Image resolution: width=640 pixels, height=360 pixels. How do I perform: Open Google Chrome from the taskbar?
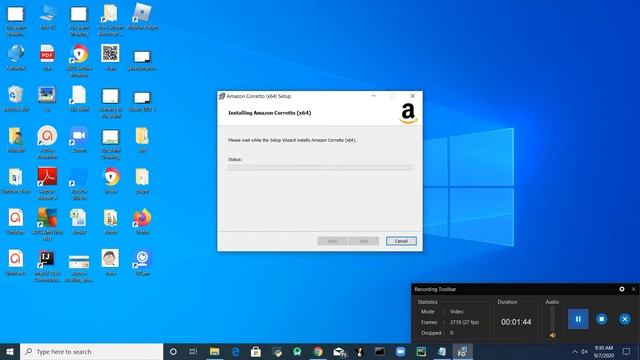[318, 351]
